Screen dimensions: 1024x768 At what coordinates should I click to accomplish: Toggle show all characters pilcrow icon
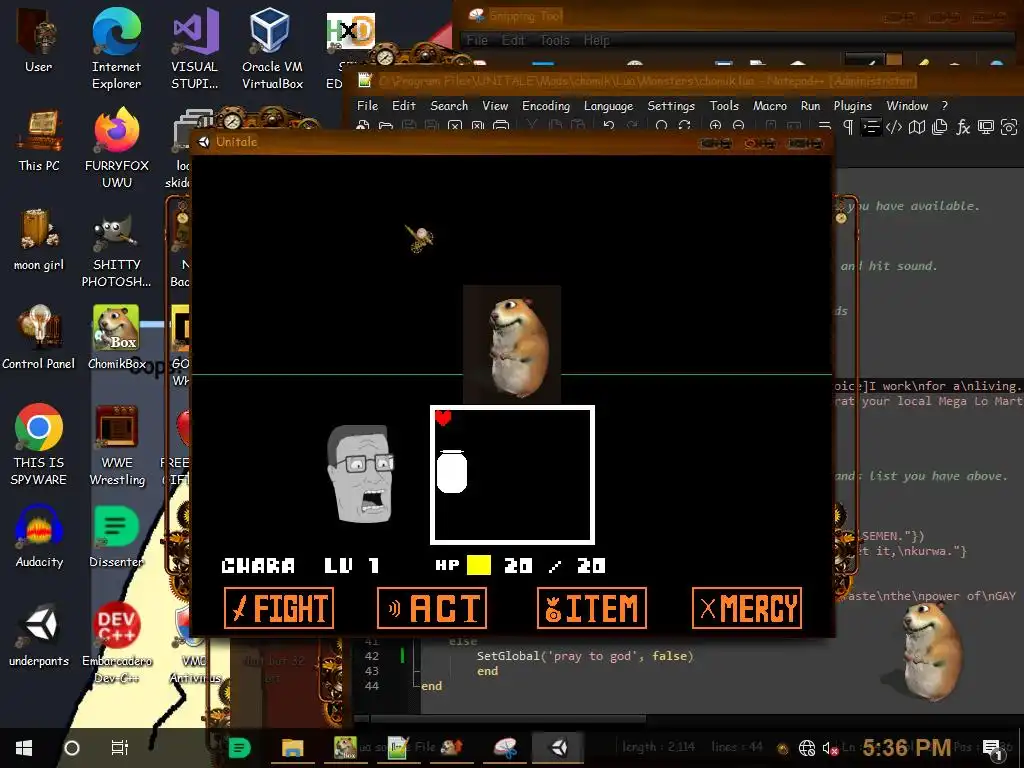click(x=848, y=127)
